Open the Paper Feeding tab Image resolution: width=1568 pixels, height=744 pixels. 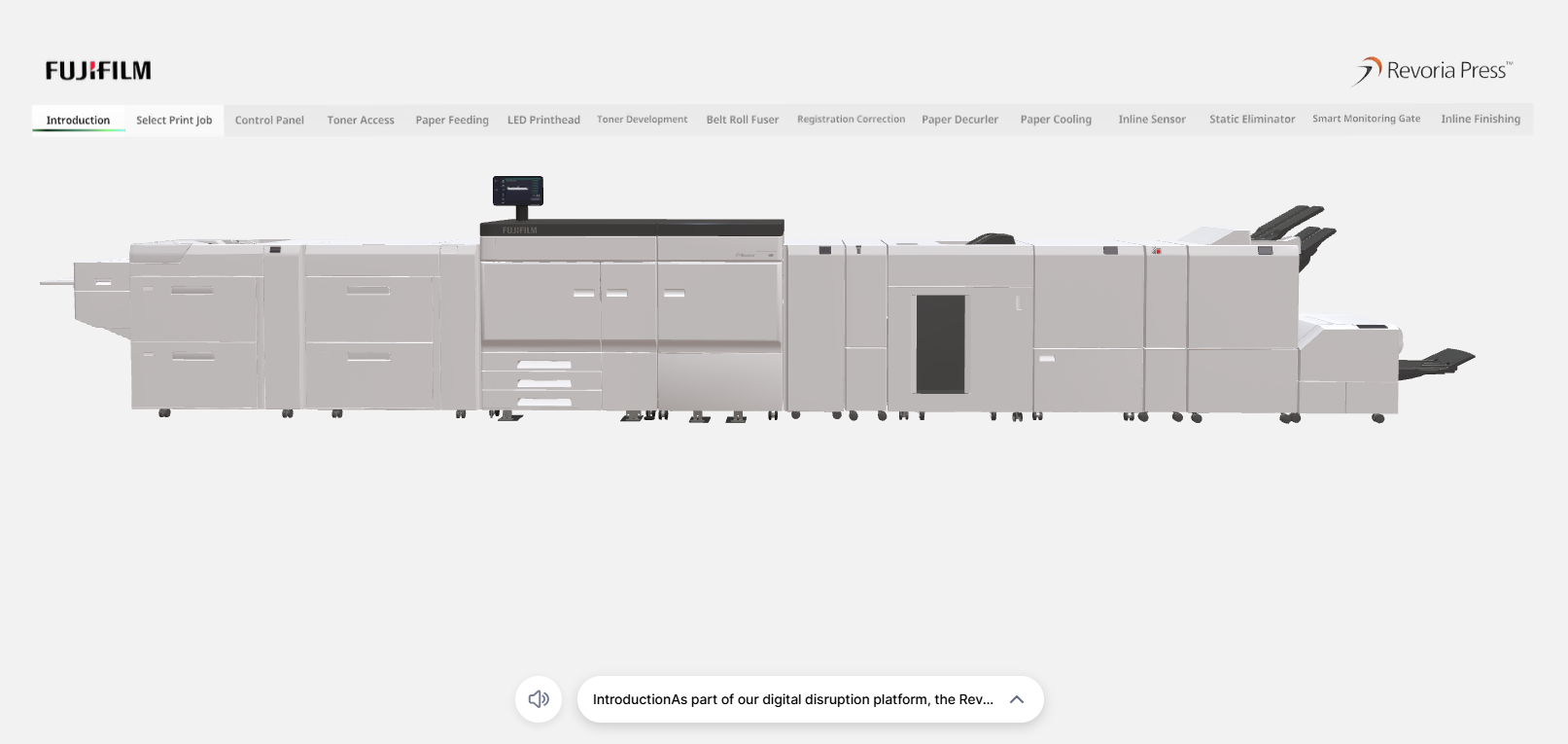tap(452, 120)
